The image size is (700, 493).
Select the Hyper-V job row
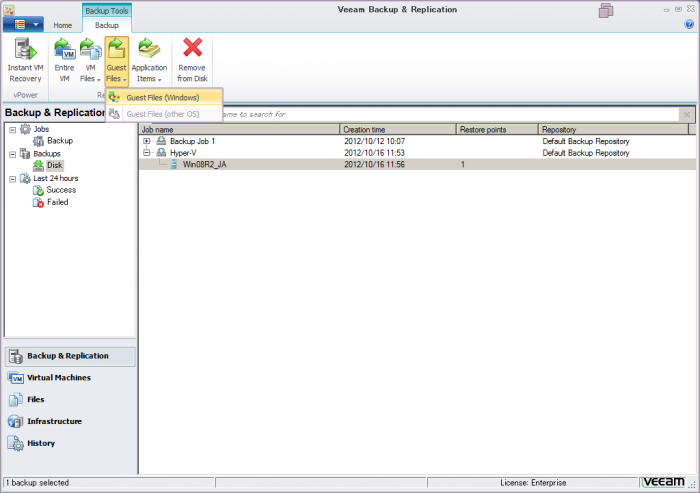(x=417, y=153)
